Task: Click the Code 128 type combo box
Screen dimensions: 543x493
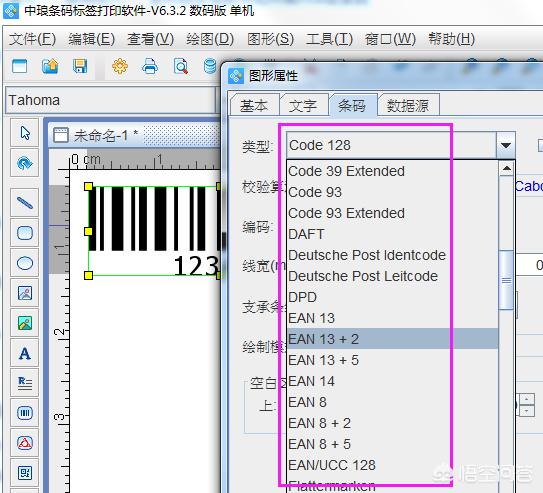Action: [391, 145]
